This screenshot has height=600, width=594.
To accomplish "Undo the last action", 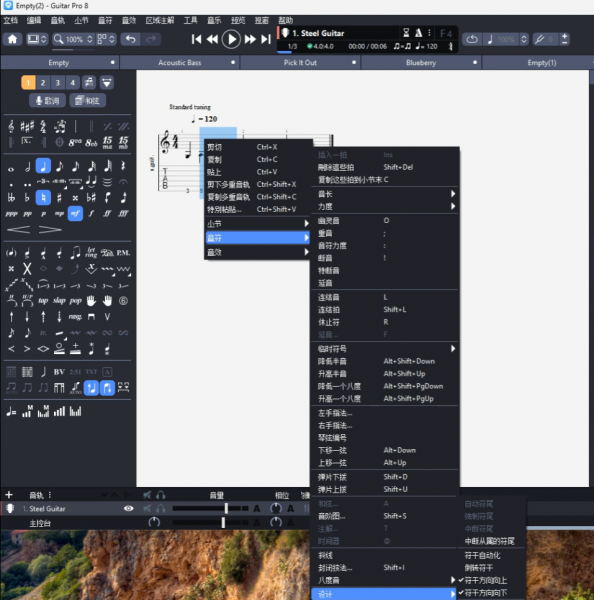I will tap(131, 39).
